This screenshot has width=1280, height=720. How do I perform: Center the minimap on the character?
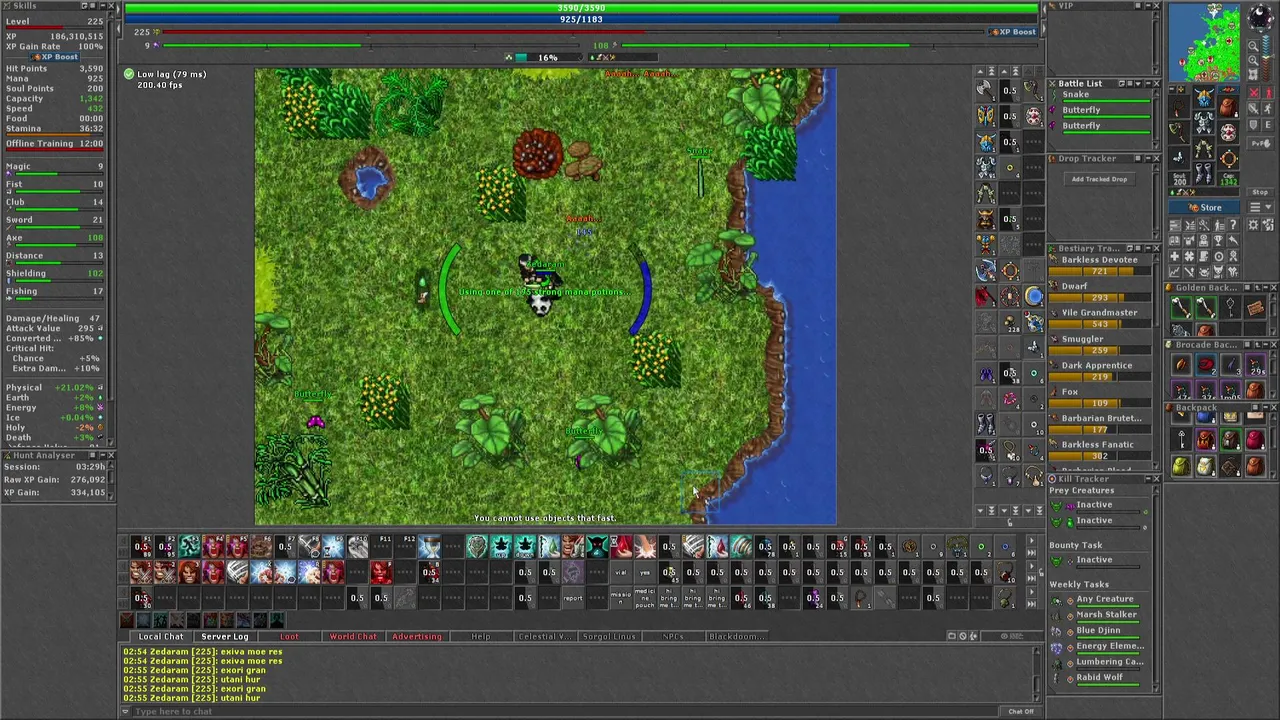(x=1253, y=74)
